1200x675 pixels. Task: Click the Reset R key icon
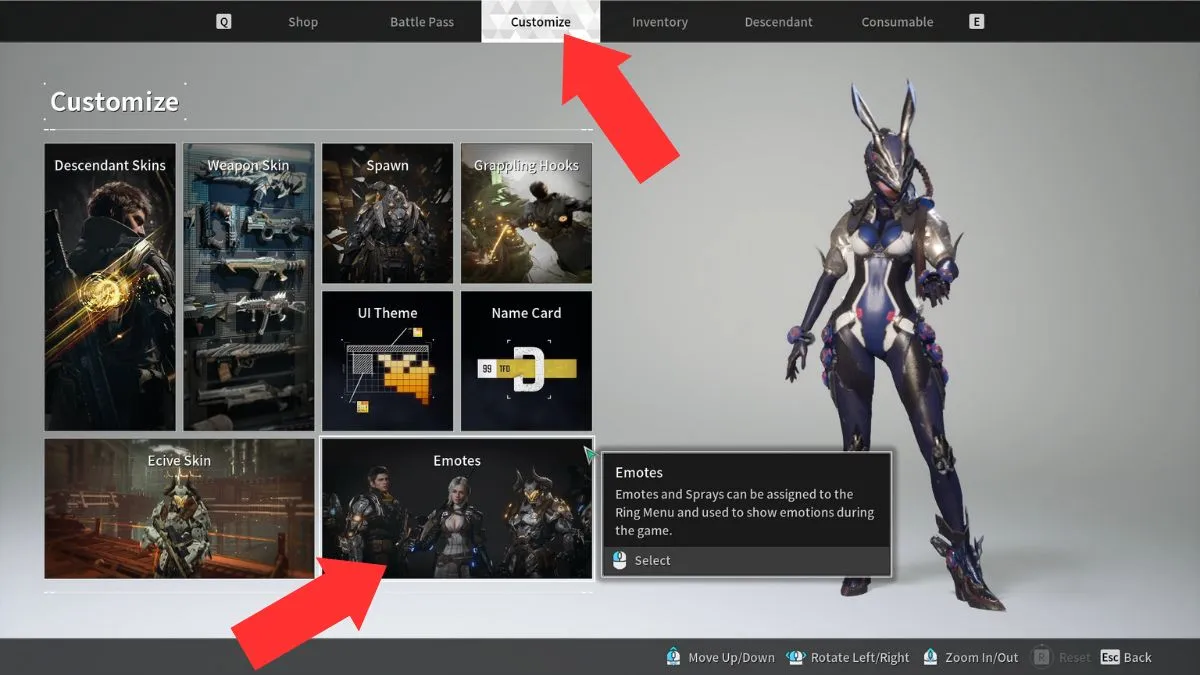pos(1041,657)
